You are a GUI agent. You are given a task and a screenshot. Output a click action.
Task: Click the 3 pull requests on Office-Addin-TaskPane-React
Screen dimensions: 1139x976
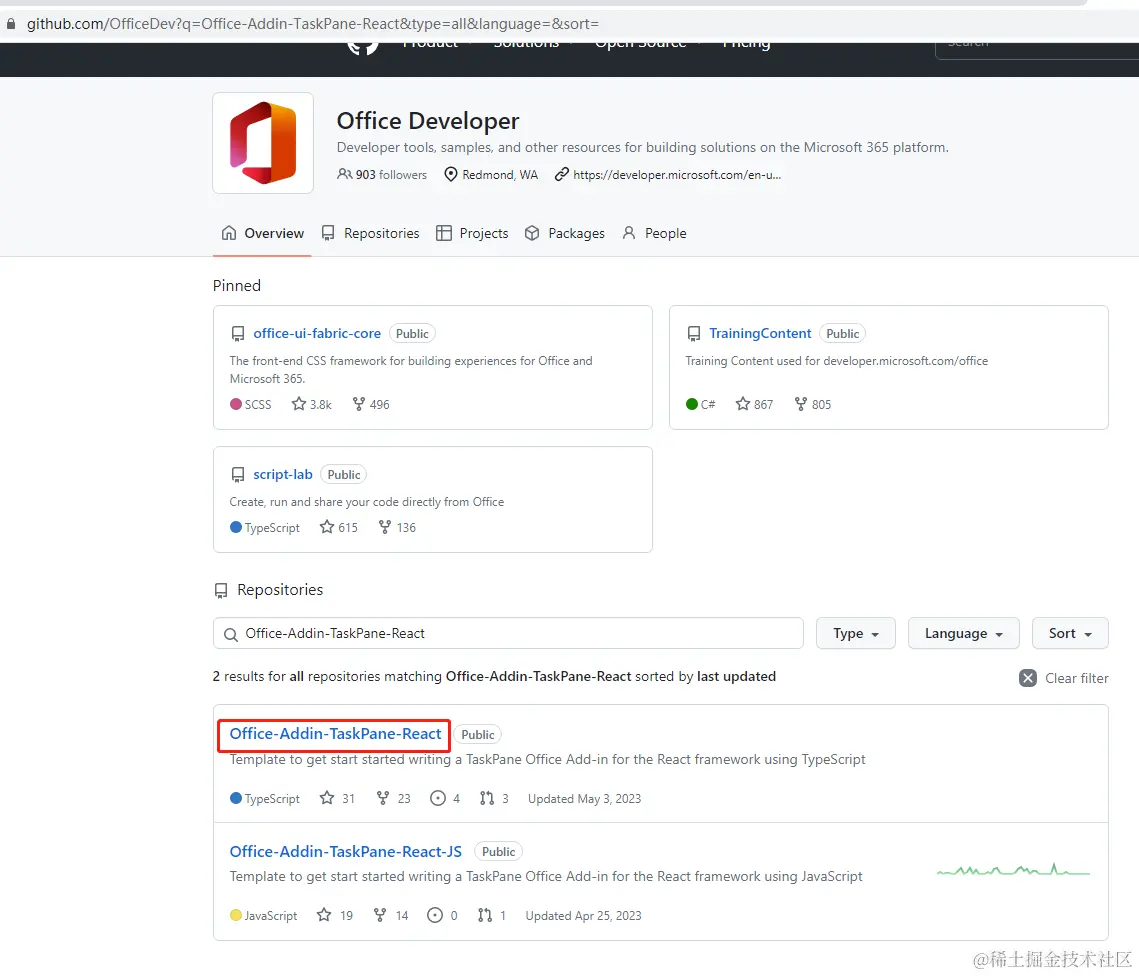494,799
